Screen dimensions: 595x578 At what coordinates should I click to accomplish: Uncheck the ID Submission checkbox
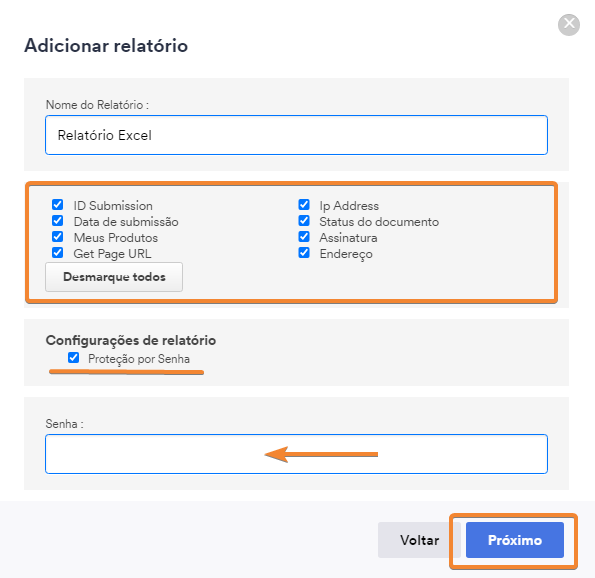coord(58,205)
